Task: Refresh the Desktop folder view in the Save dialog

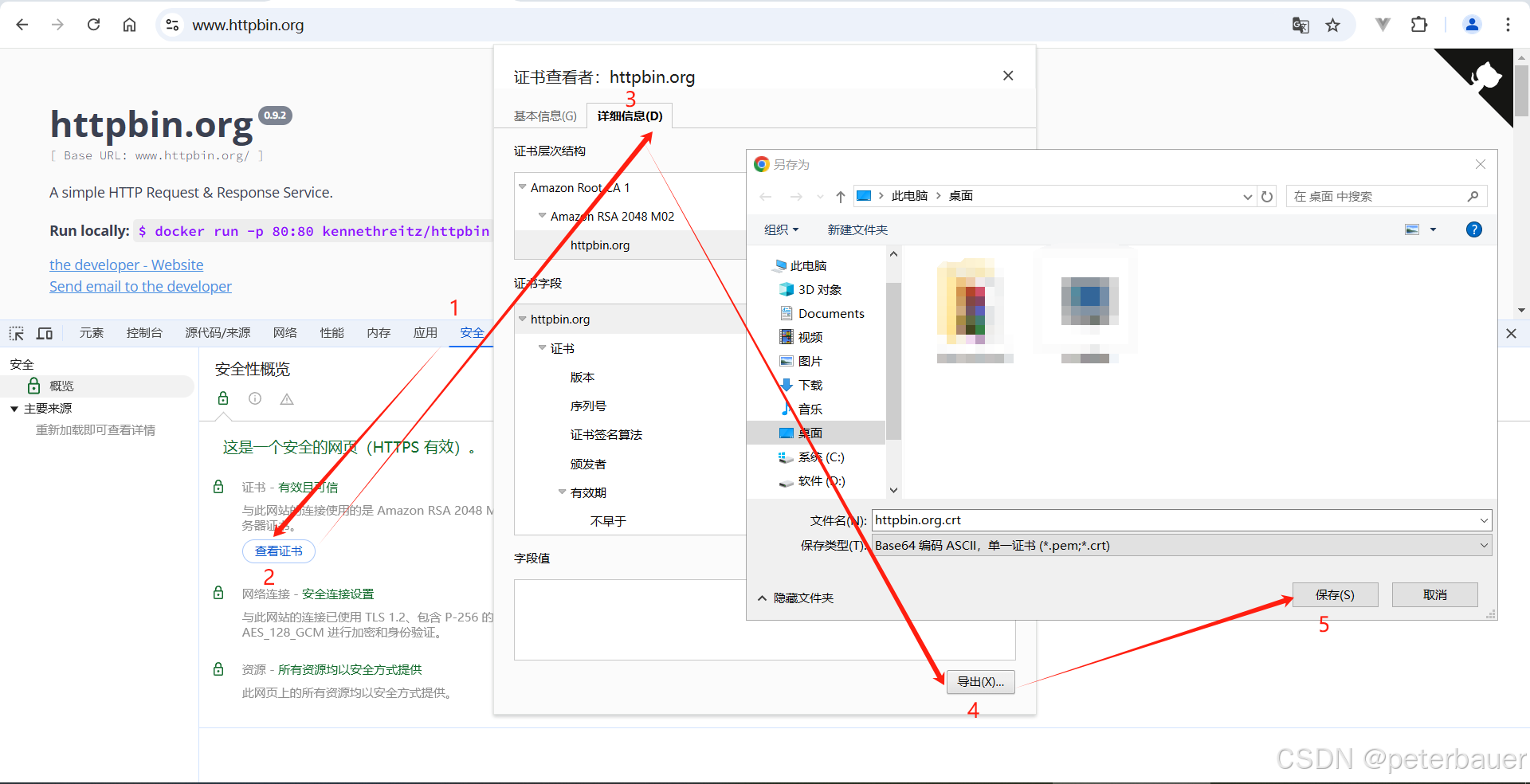Action: coord(1267,196)
